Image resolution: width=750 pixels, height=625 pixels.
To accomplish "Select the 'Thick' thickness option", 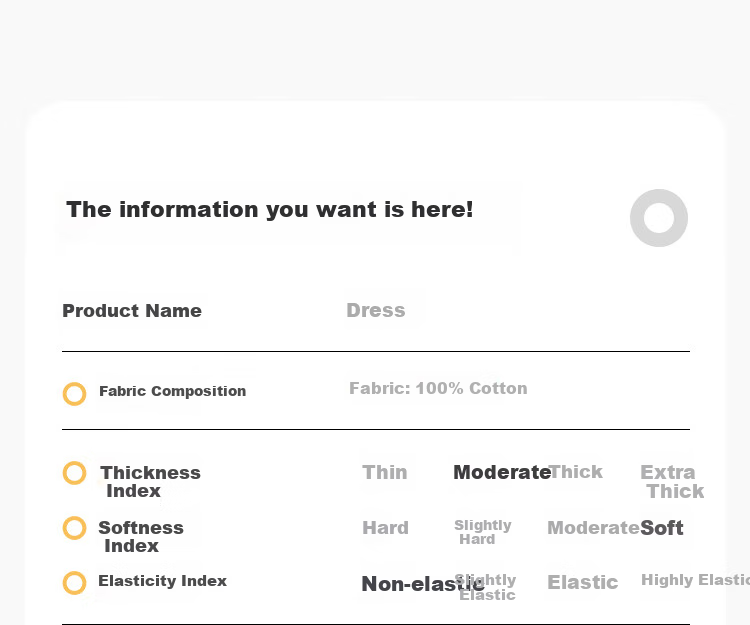I will pos(576,472).
